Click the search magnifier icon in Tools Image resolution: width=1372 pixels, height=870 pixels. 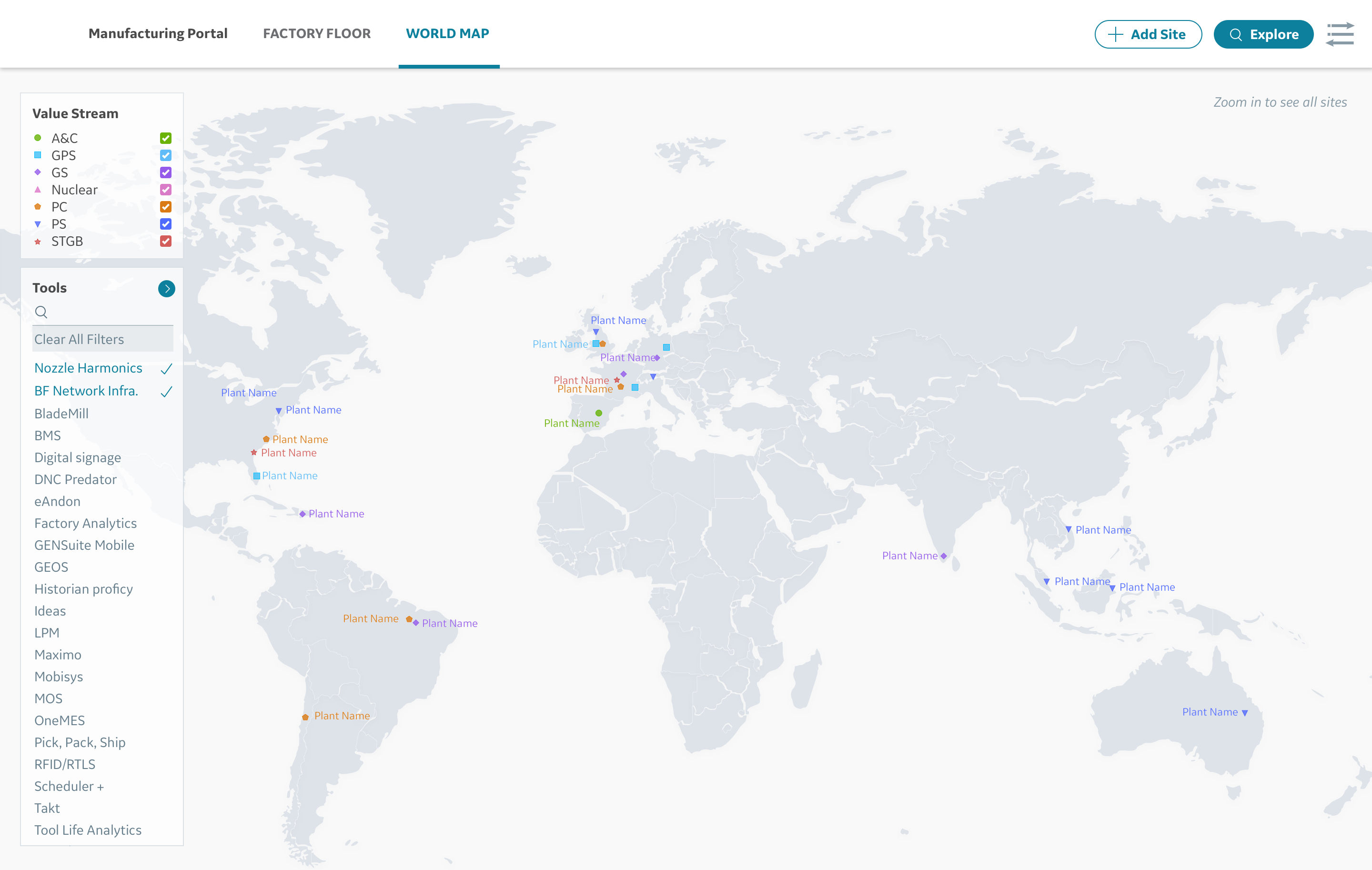[x=41, y=312]
